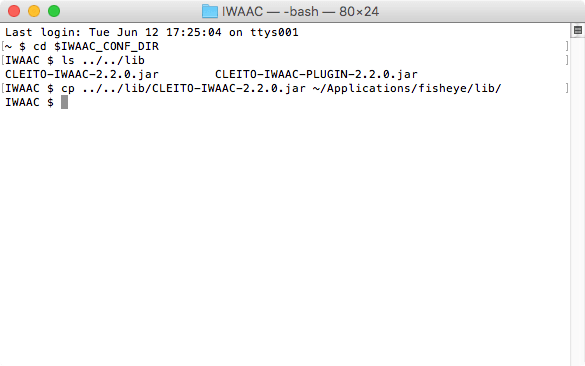Click the cp command word on the fourth line

pyautogui.click(x=68, y=89)
